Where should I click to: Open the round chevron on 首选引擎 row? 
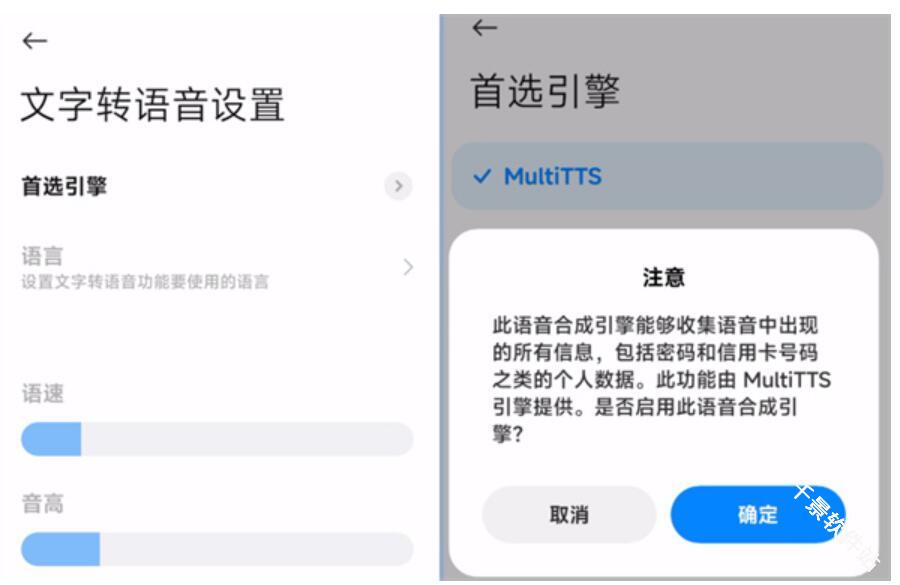point(398,186)
